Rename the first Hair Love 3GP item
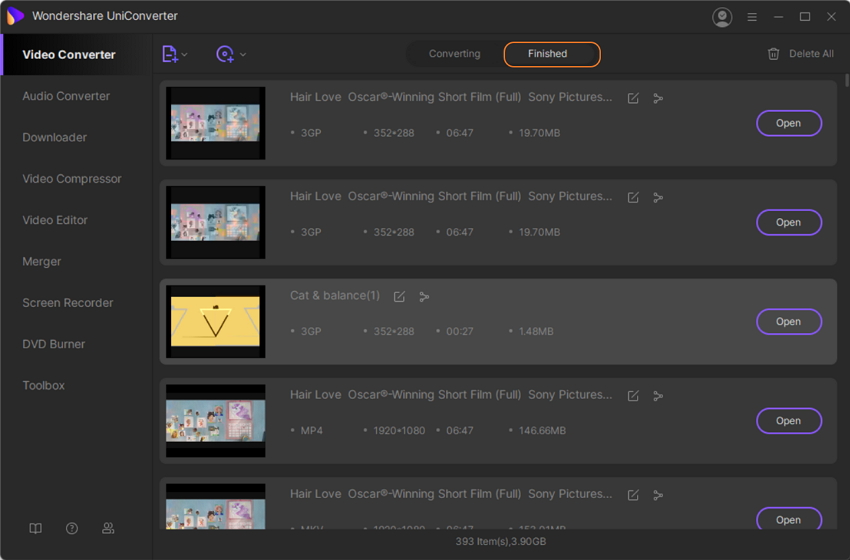 tap(633, 98)
